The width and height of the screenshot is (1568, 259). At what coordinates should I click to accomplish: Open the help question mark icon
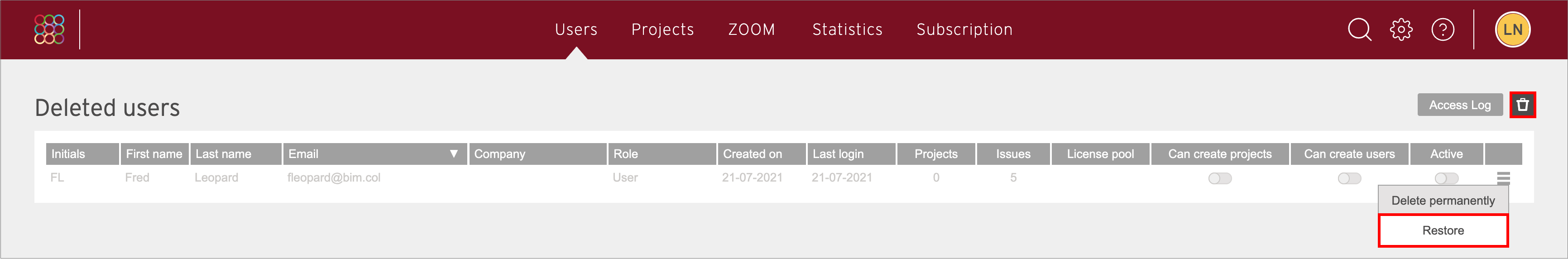1443,29
